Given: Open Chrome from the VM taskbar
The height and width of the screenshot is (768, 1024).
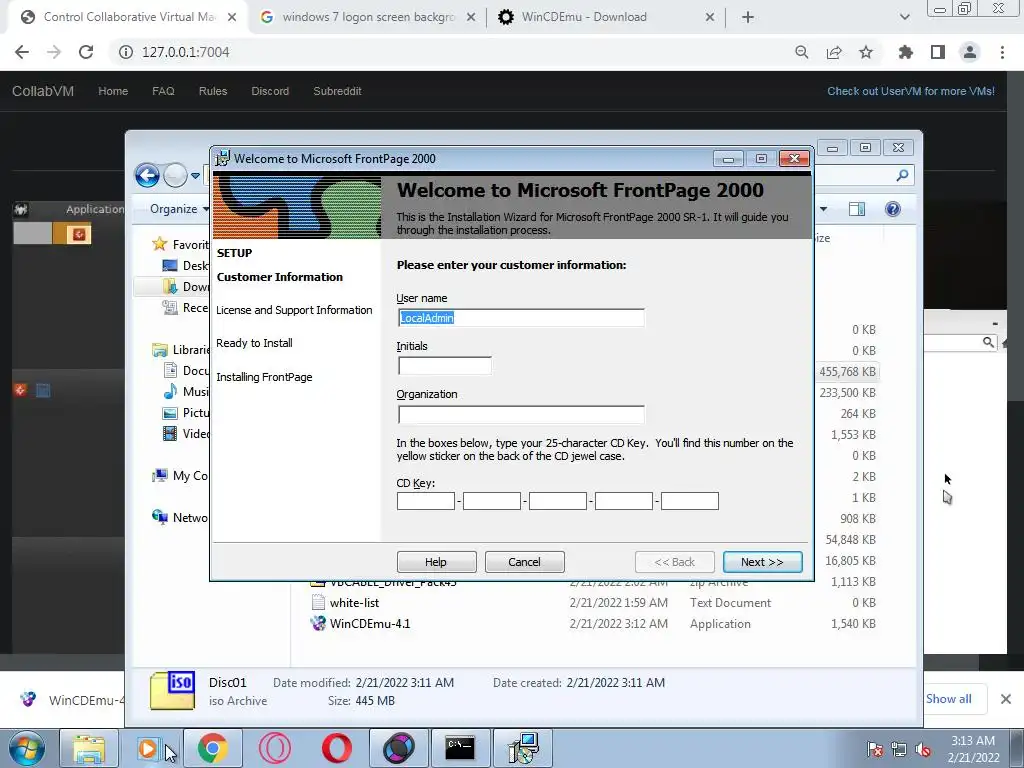Looking at the screenshot, I should tap(212, 748).
